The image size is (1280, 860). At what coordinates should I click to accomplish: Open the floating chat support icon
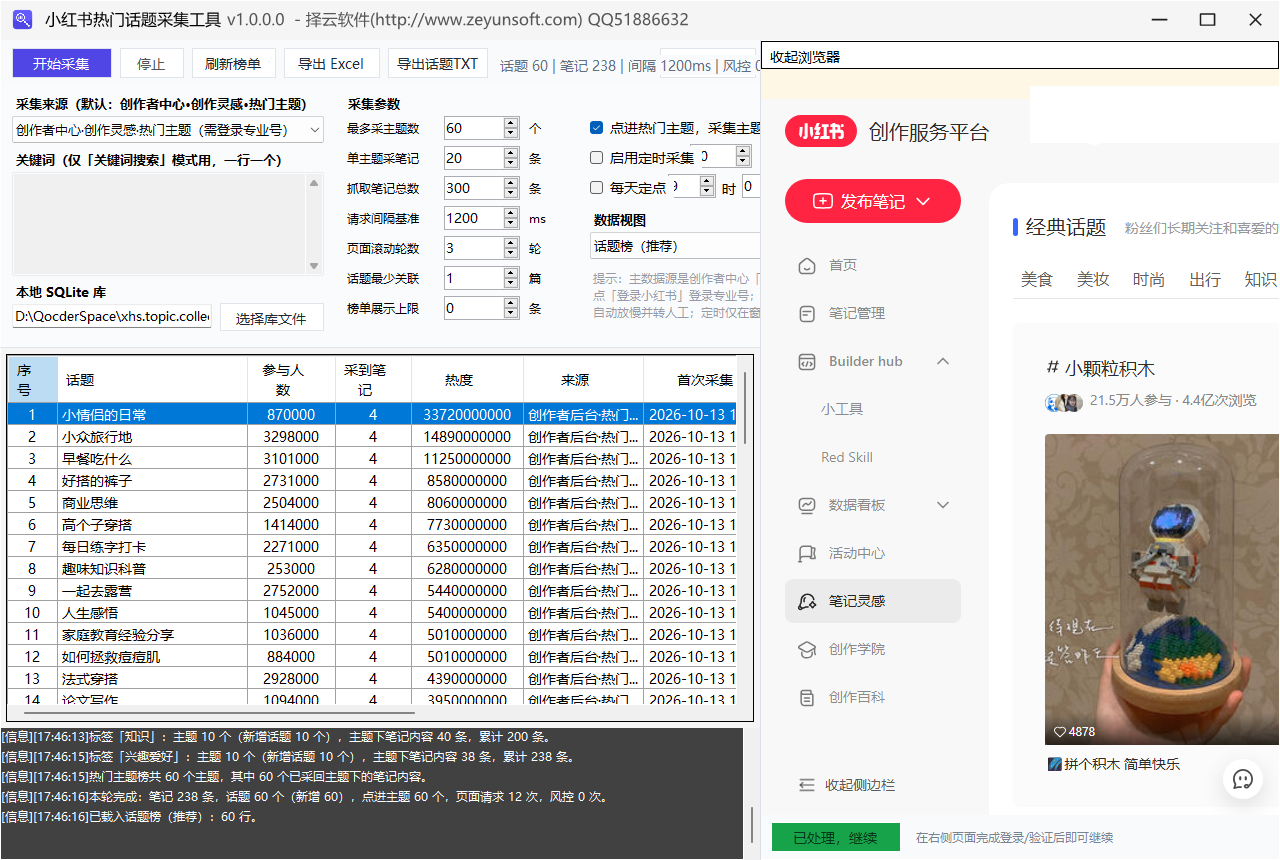click(x=1243, y=779)
